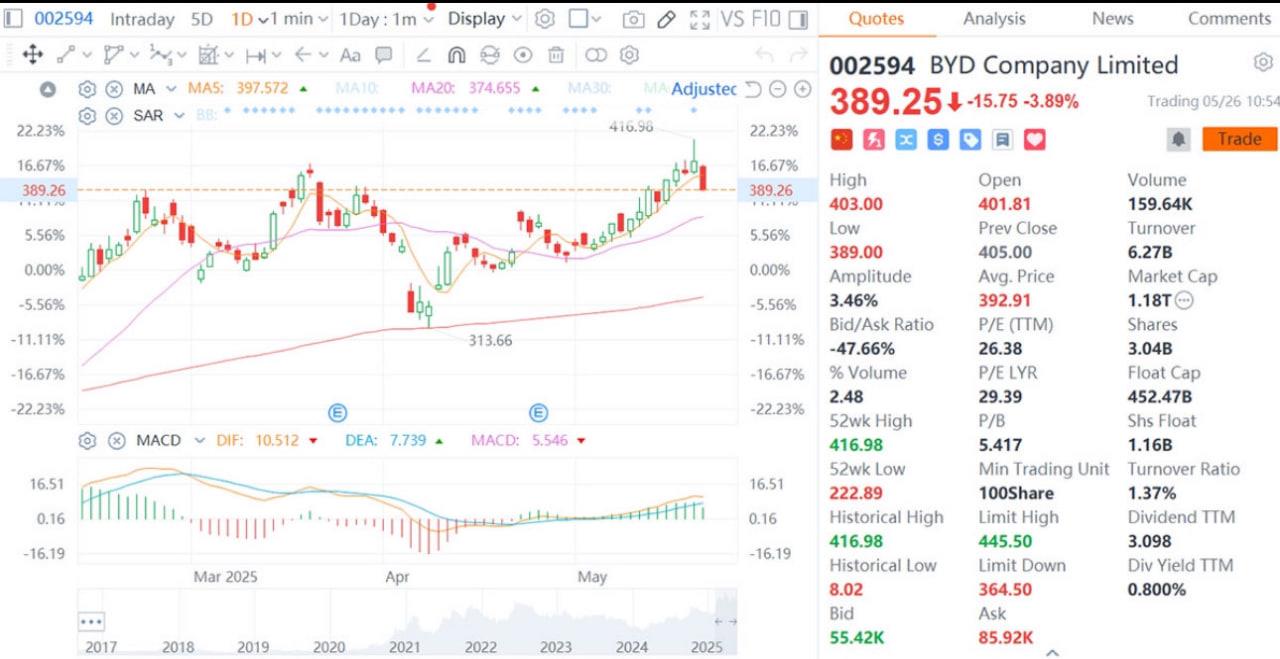This screenshot has height=659, width=1280.
Task: Click the China flag market icon
Action: 842,140
